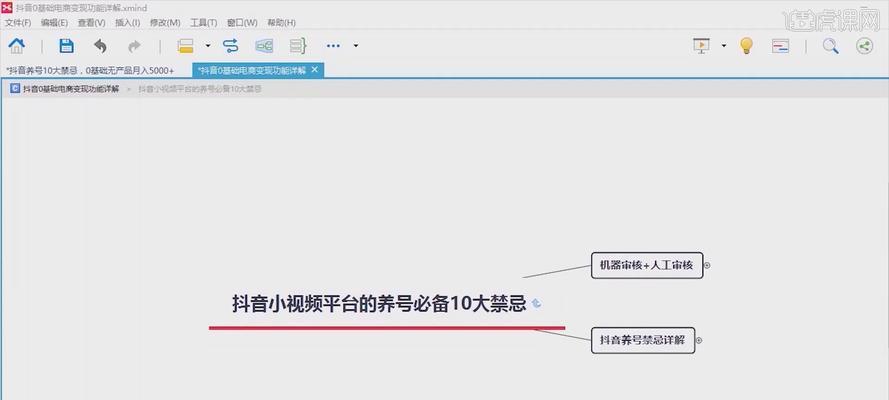Open the 编辑(E) menu
The image size is (889, 400).
click(x=54, y=23)
